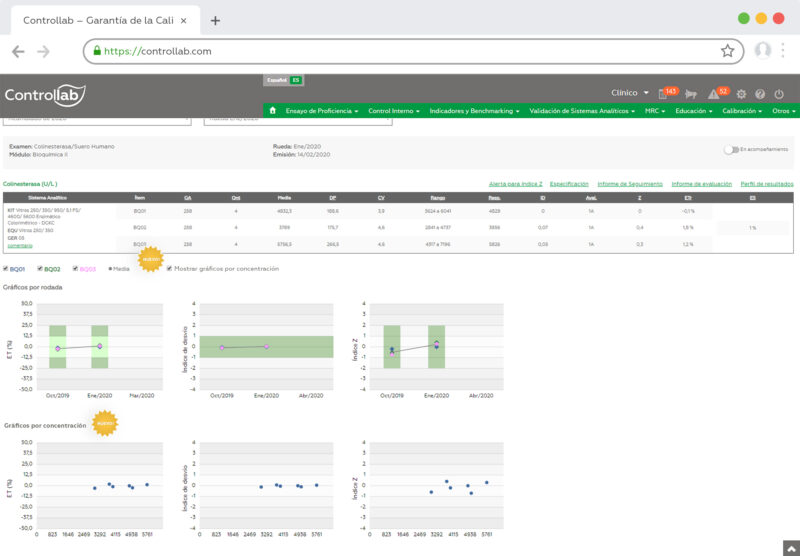Jump to page top with the up-arrow button
The image size is (800, 556).
click(x=791, y=549)
